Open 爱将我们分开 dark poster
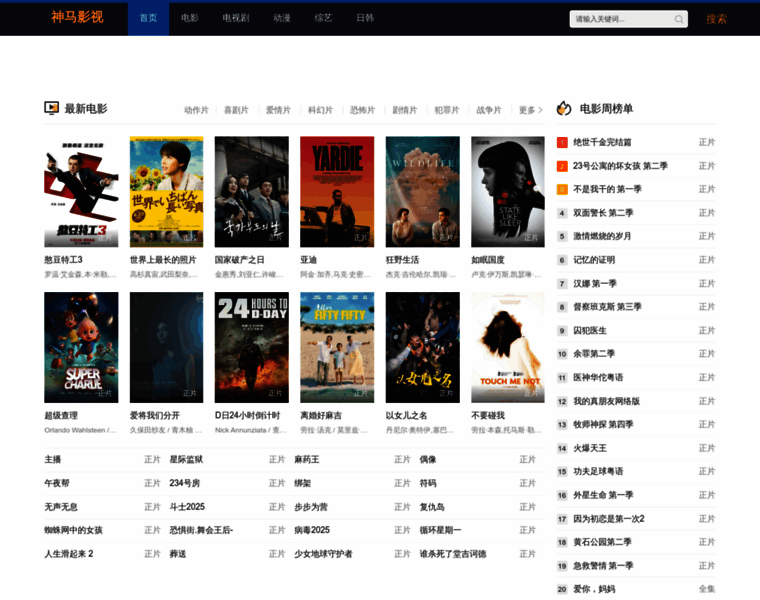The image size is (760, 600). (x=166, y=347)
